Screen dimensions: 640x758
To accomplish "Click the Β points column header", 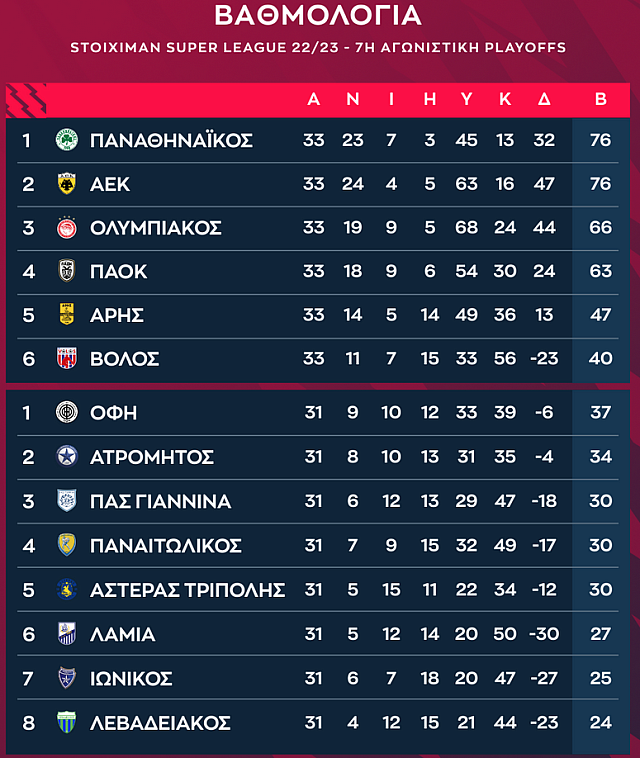I will (x=601, y=99).
